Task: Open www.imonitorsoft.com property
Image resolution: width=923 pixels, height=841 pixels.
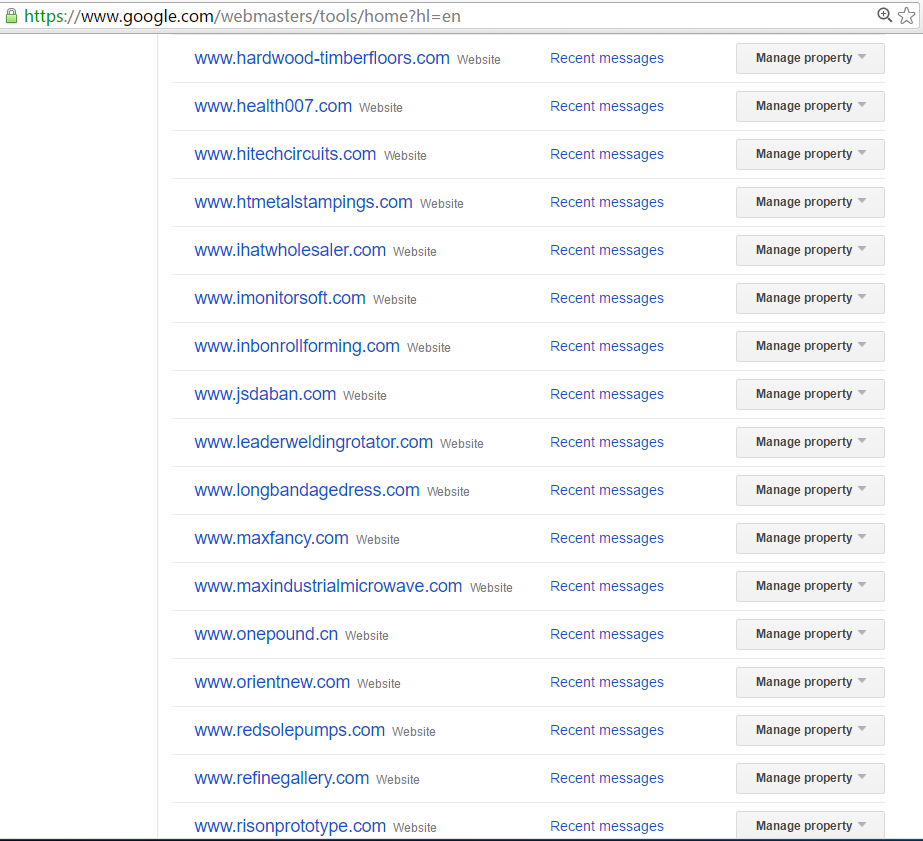Action: click(x=280, y=298)
